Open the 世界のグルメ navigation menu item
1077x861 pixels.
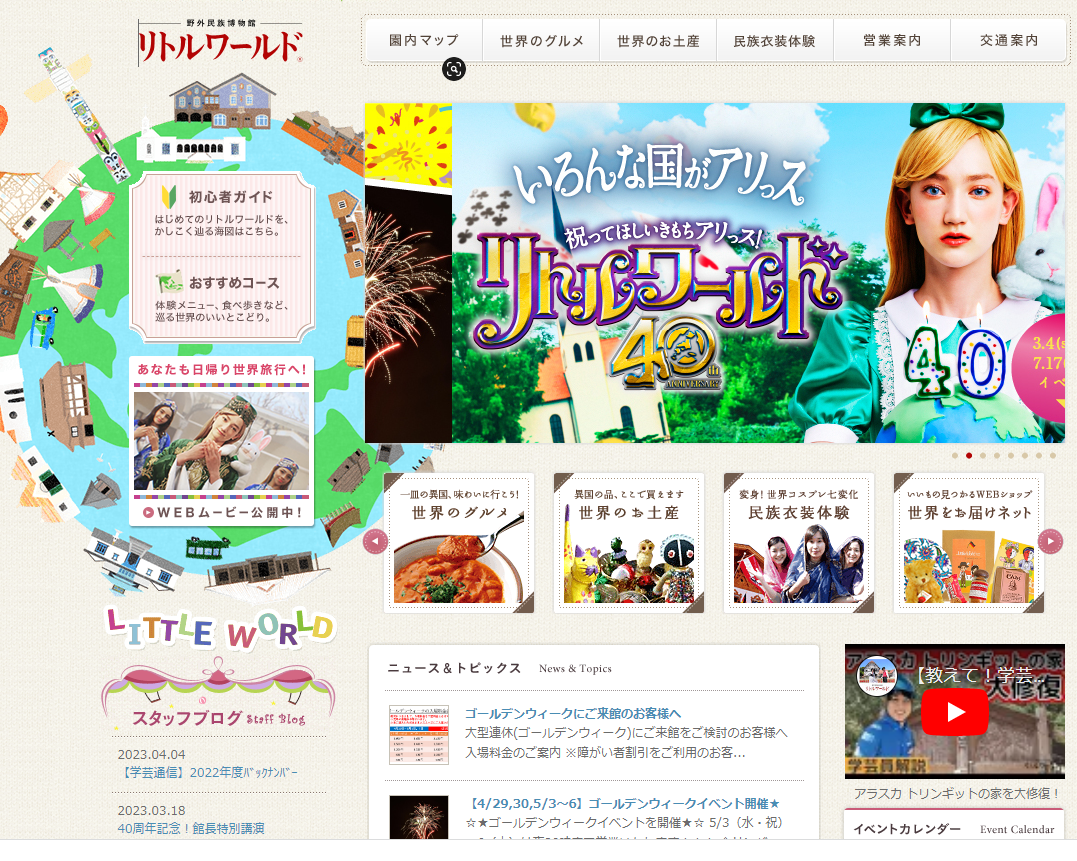(x=541, y=41)
